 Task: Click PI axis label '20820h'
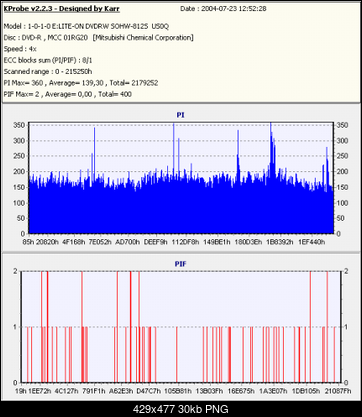pos(48,242)
